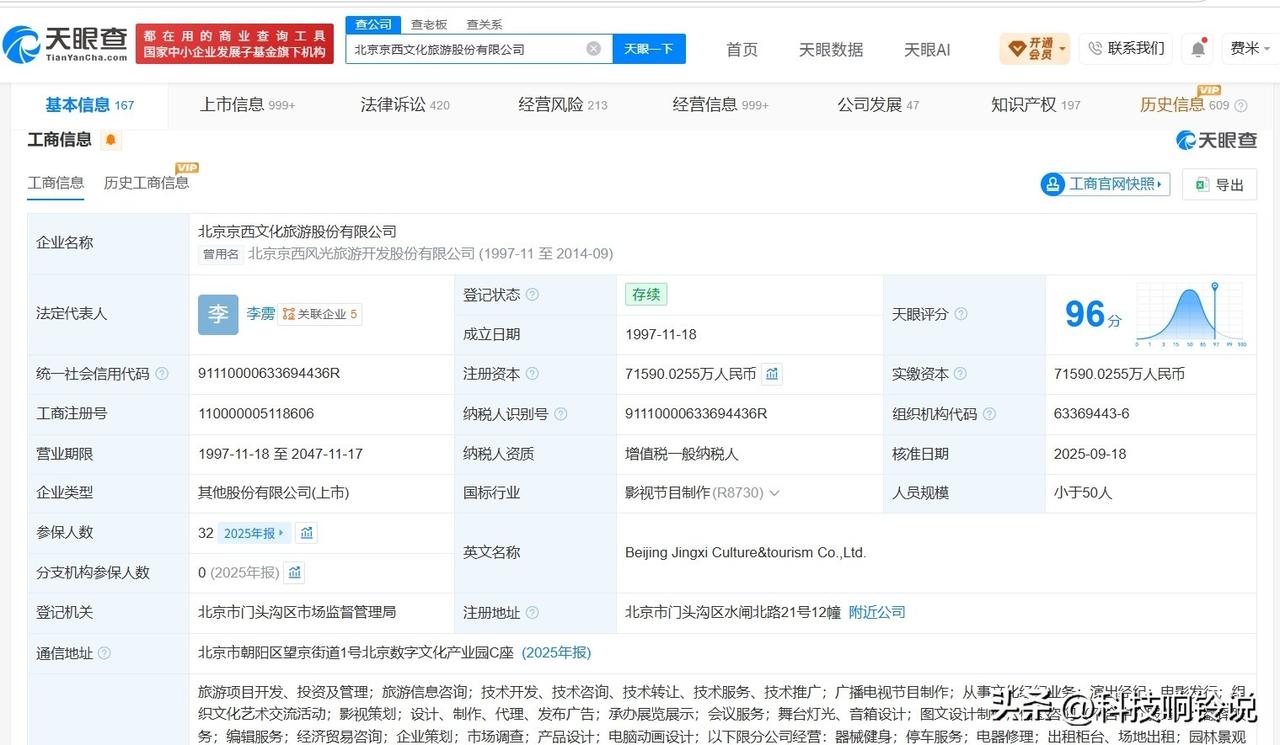Click 北京市门头沟区市场监督管理局 value
Image resolution: width=1280 pixels, height=745 pixels.
coord(297,612)
